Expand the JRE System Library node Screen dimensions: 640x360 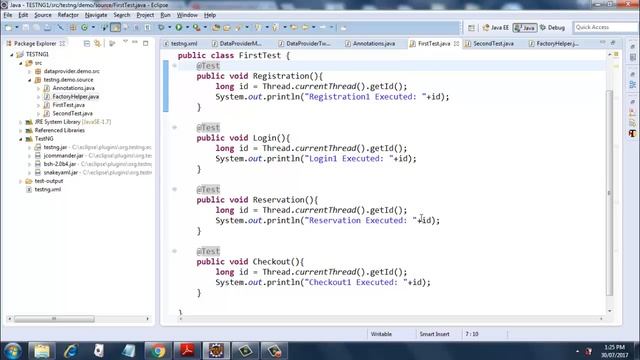[x=20, y=122]
